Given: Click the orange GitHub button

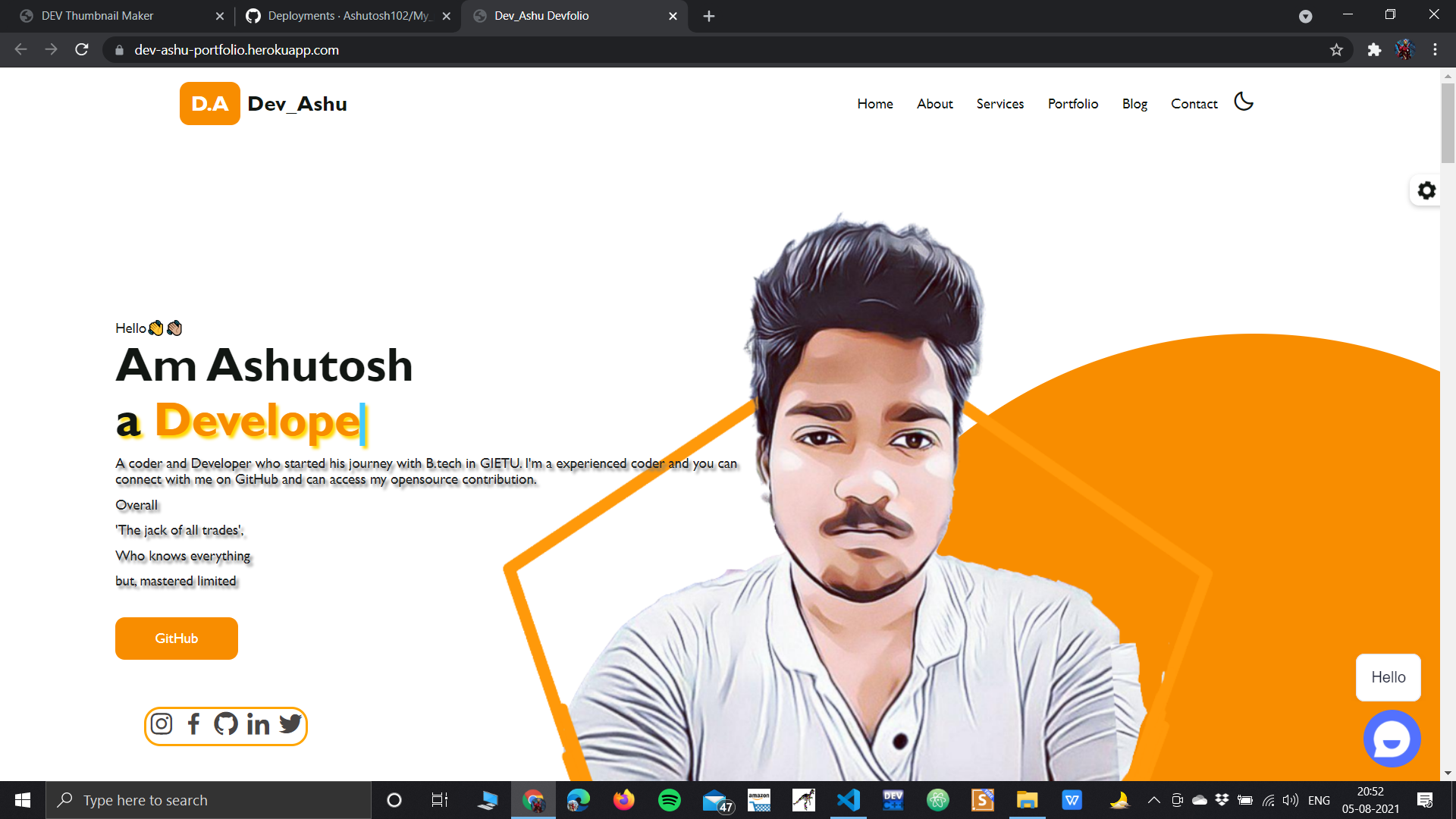Looking at the screenshot, I should pyautogui.click(x=176, y=638).
